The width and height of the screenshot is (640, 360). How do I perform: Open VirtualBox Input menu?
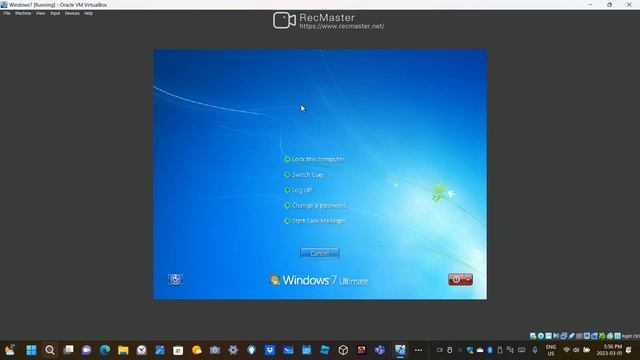tap(55, 13)
